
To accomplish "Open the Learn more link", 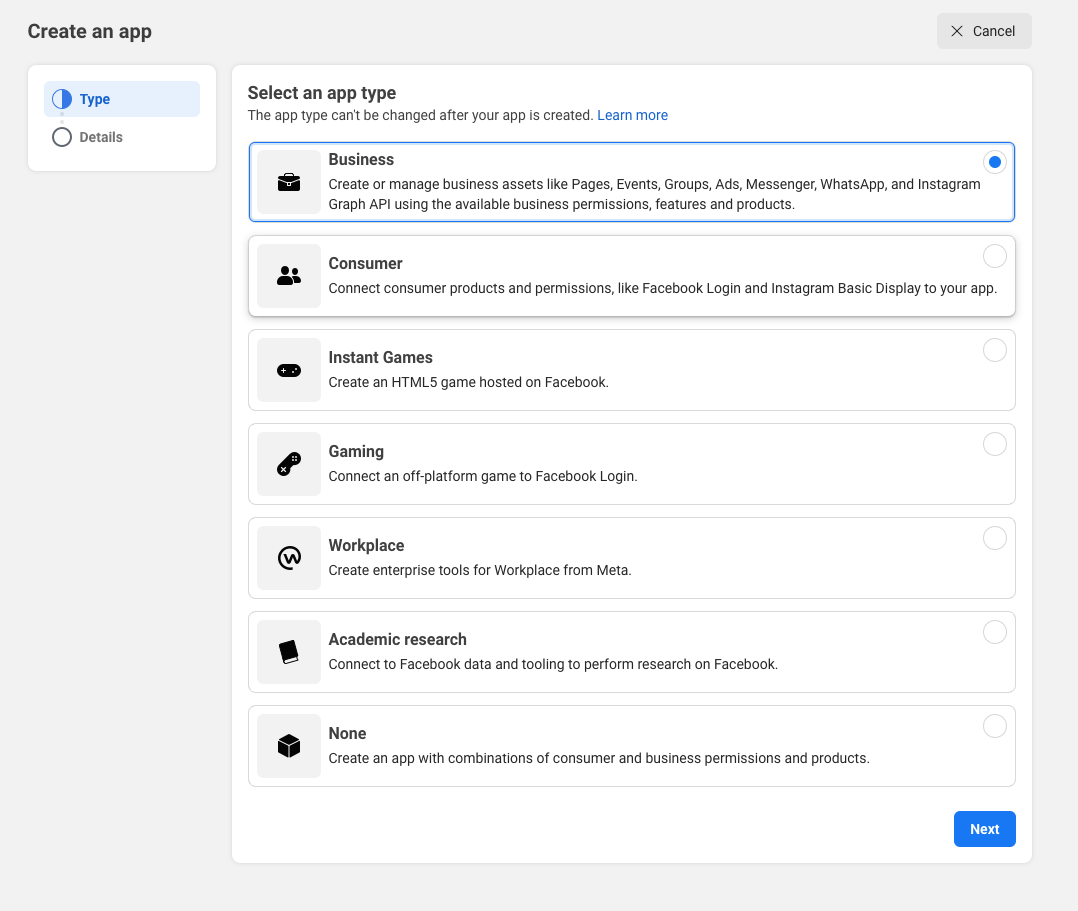I will [632, 116].
